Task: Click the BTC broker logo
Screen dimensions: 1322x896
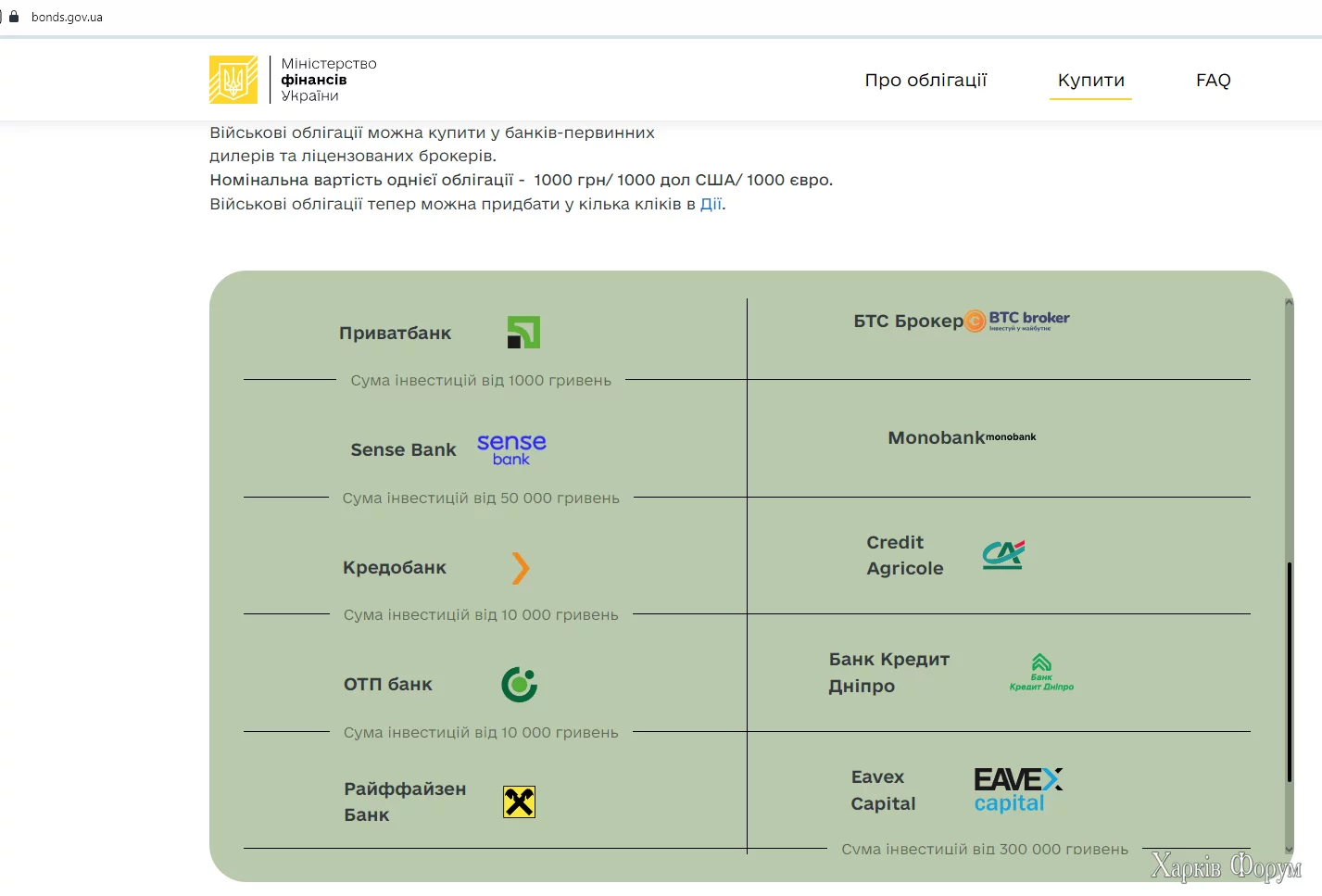Action: 1017,321
